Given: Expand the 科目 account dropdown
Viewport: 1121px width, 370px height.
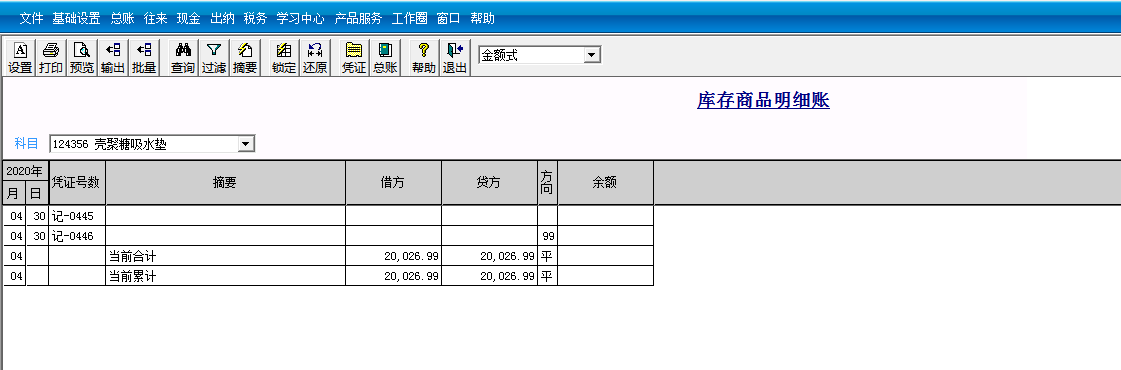Looking at the screenshot, I should (245, 144).
